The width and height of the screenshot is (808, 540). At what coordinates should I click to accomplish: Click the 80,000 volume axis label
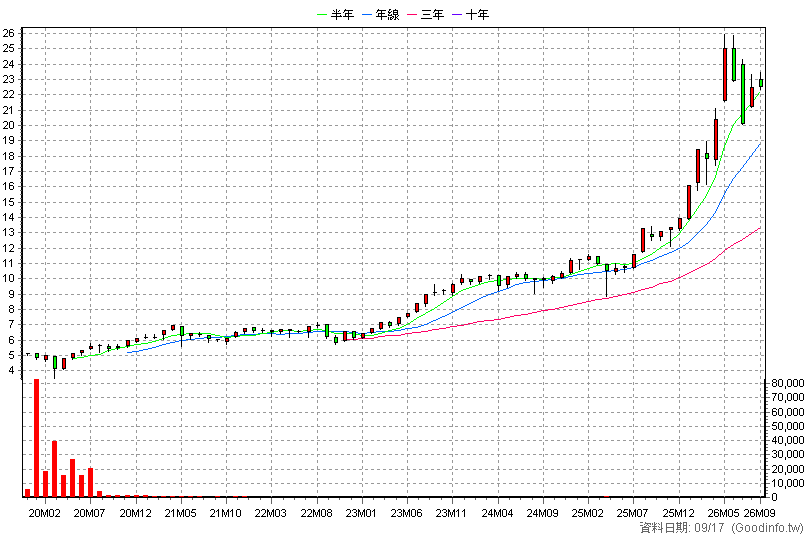[x=787, y=383]
